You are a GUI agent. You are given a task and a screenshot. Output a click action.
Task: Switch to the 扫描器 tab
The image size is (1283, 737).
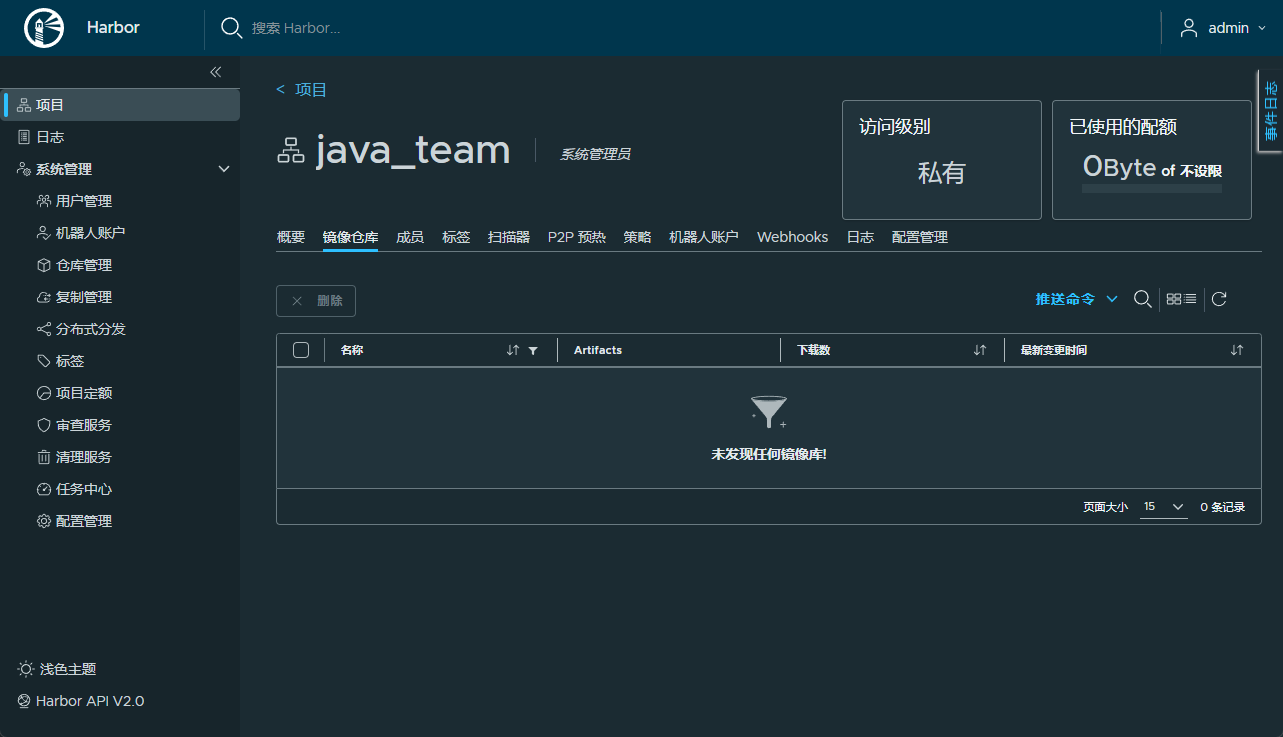tap(509, 237)
